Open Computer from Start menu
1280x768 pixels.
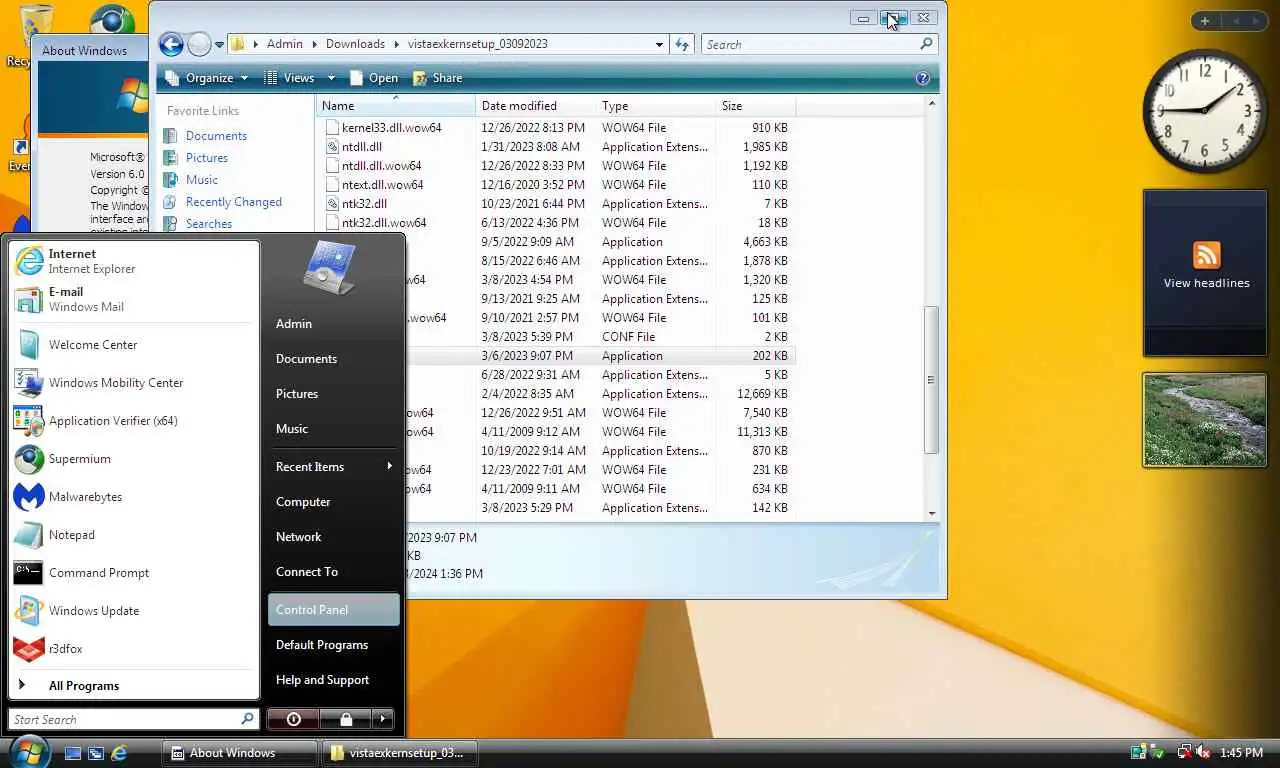[334, 502]
